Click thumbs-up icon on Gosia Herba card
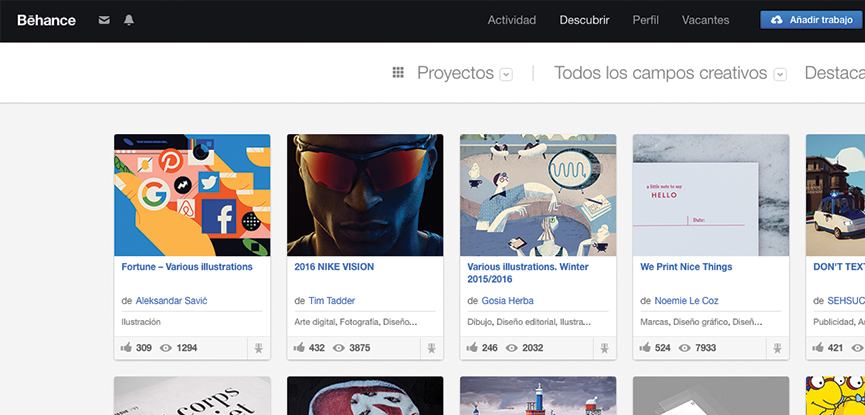Viewport: 865px width, 415px height. tap(472, 348)
